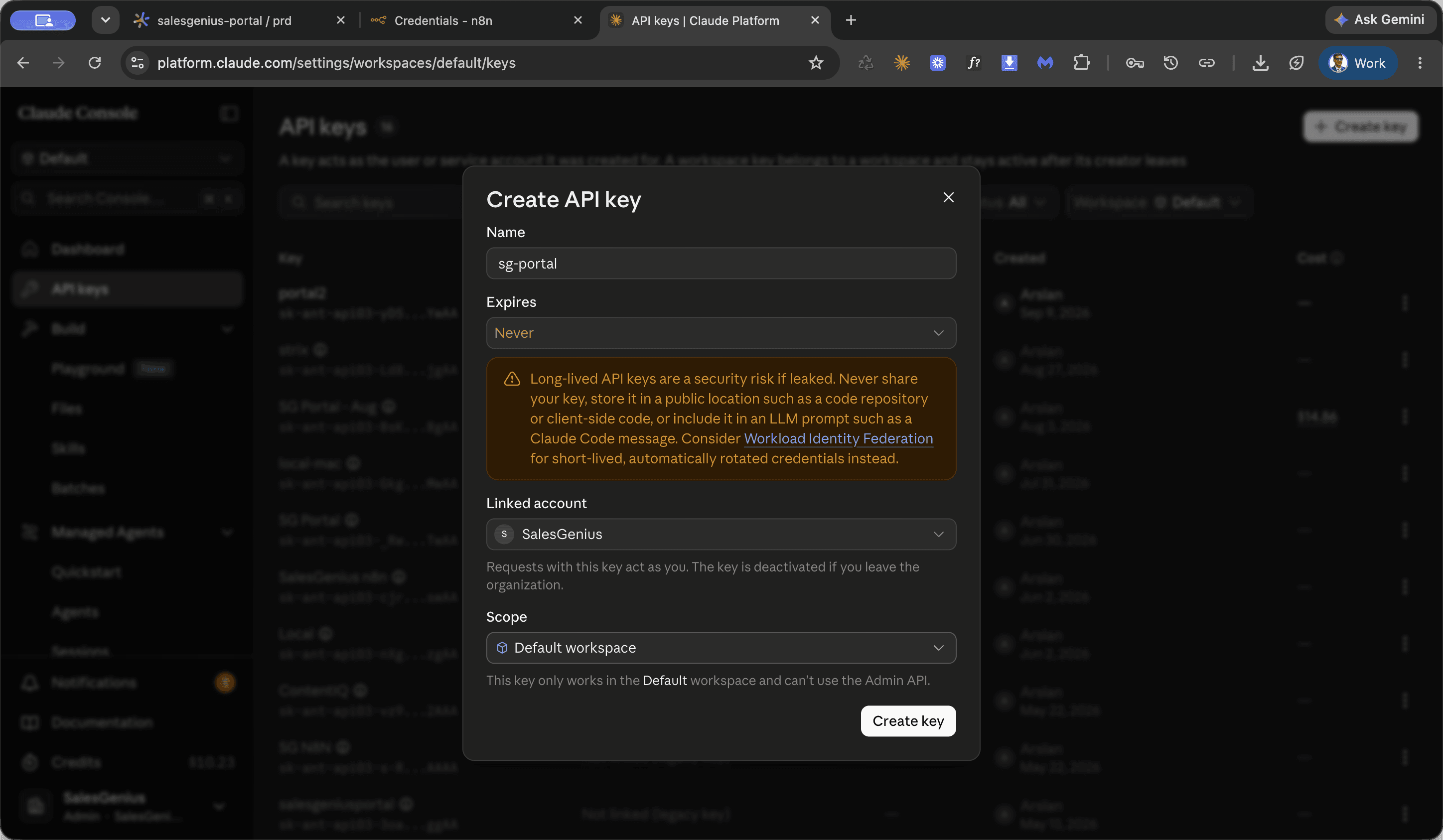Edit the Name field containing sg-portal
The height and width of the screenshot is (840, 1443).
click(x=721, y=264)
